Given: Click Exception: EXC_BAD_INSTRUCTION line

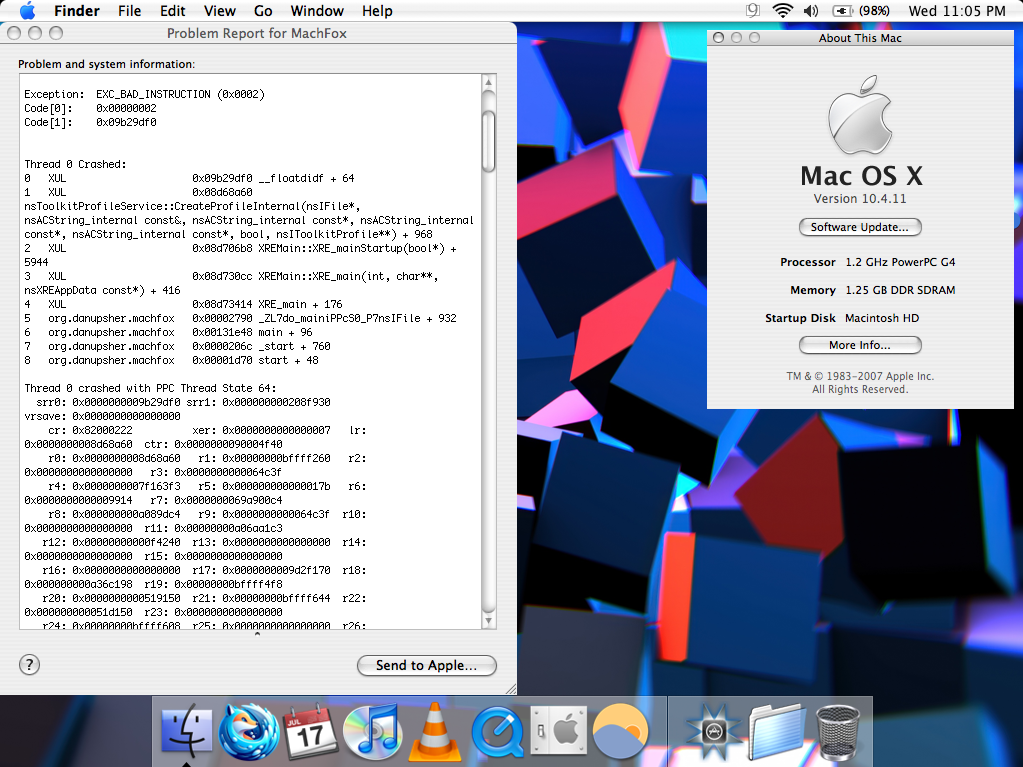Looking at the screenshot, I should pyautogui.click(x=144, y=94).
